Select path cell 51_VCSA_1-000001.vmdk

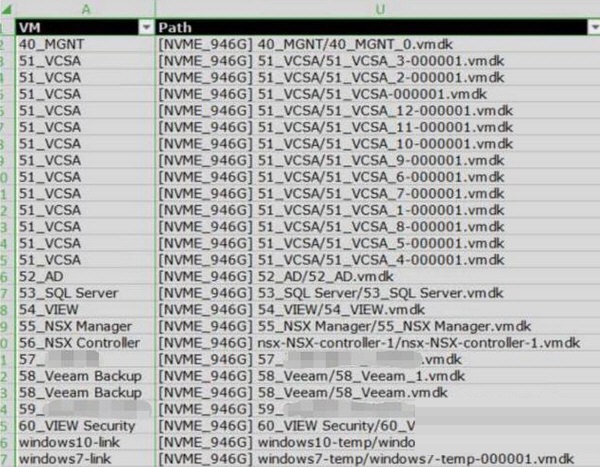(x=378, y=210)
